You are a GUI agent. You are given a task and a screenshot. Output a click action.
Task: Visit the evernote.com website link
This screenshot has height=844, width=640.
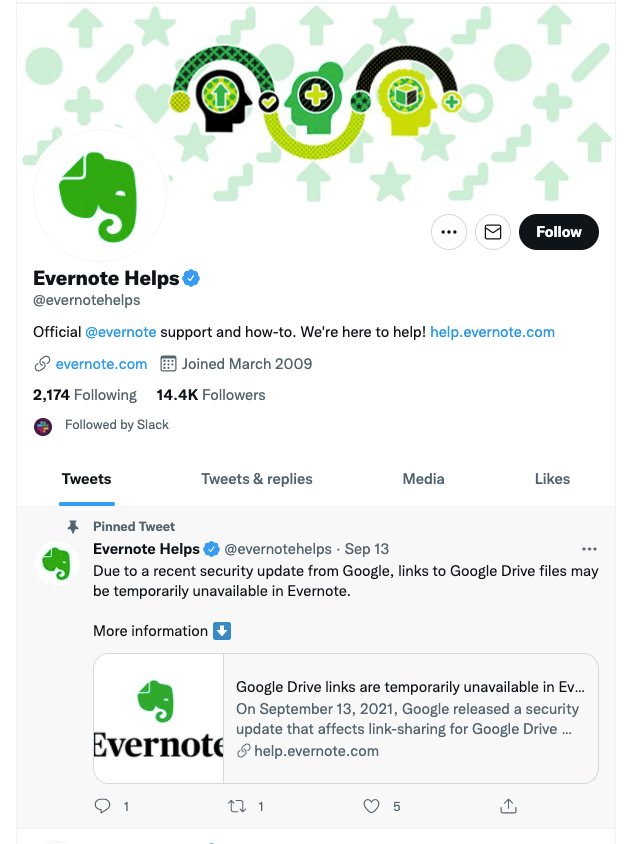point(101,364)
